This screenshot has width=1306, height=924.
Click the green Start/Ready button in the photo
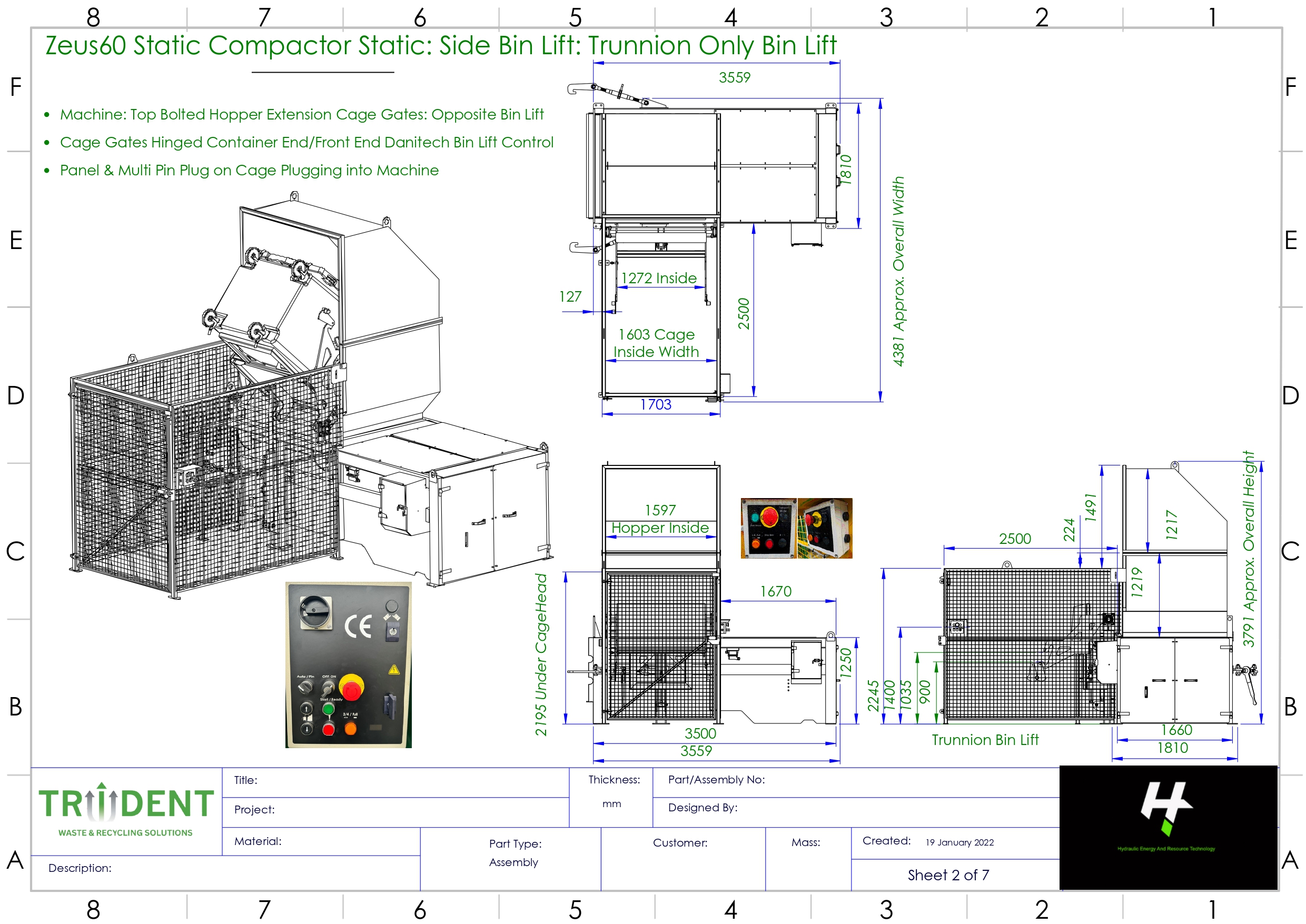(329, 709)
